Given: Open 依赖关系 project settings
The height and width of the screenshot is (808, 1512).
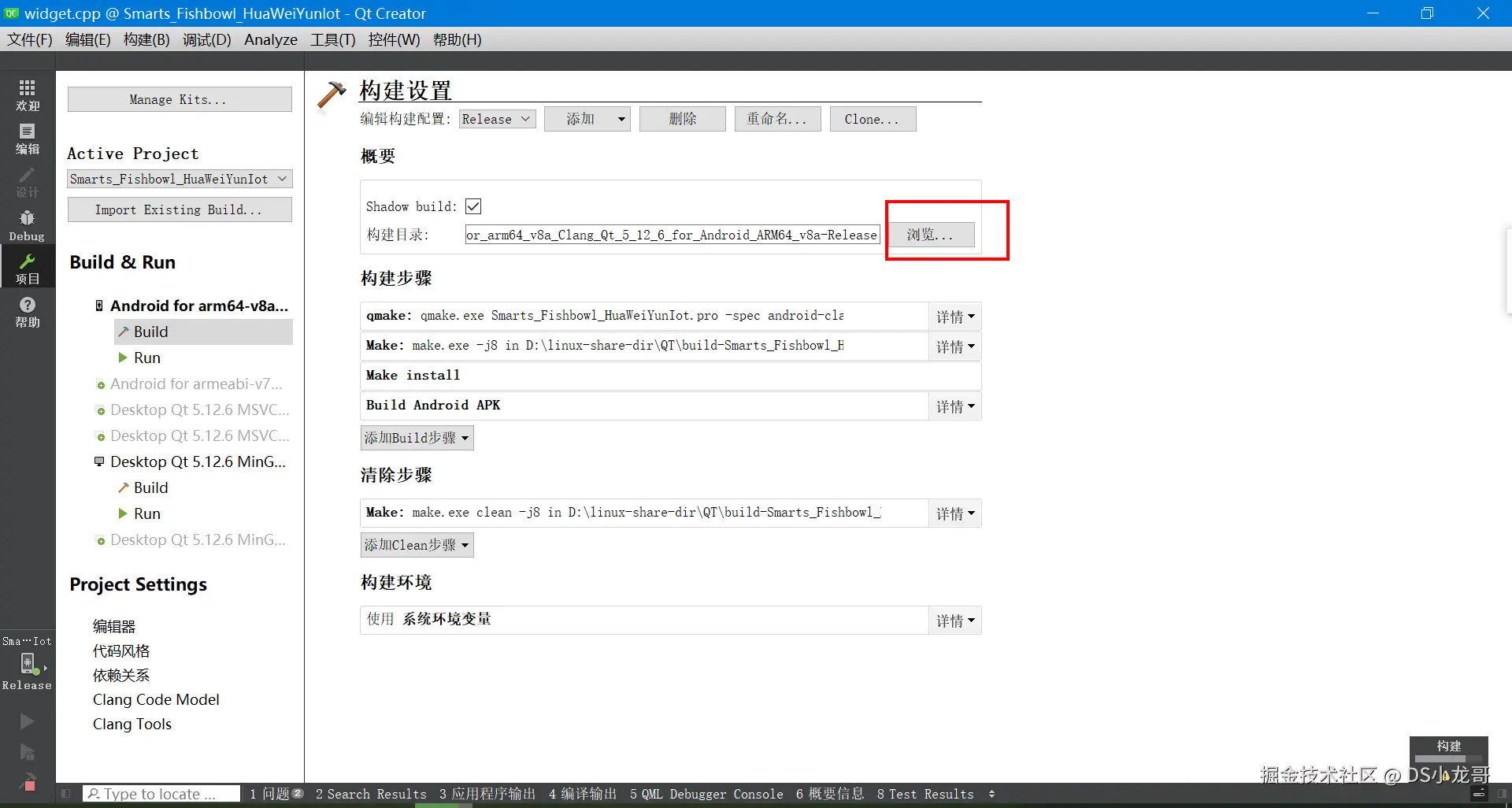Looking at the screenshot, I should 121,675.
